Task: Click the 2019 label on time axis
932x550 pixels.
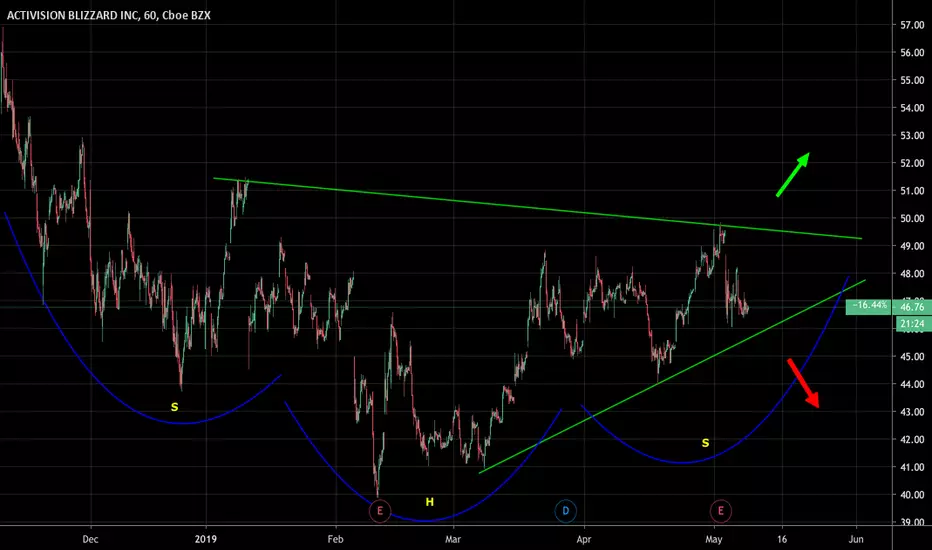Action: tap(206, 539)
